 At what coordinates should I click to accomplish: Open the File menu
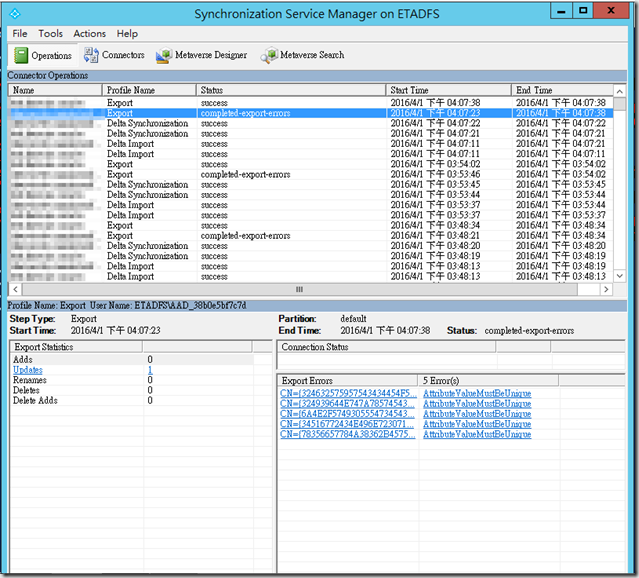(x=20, y=33)
